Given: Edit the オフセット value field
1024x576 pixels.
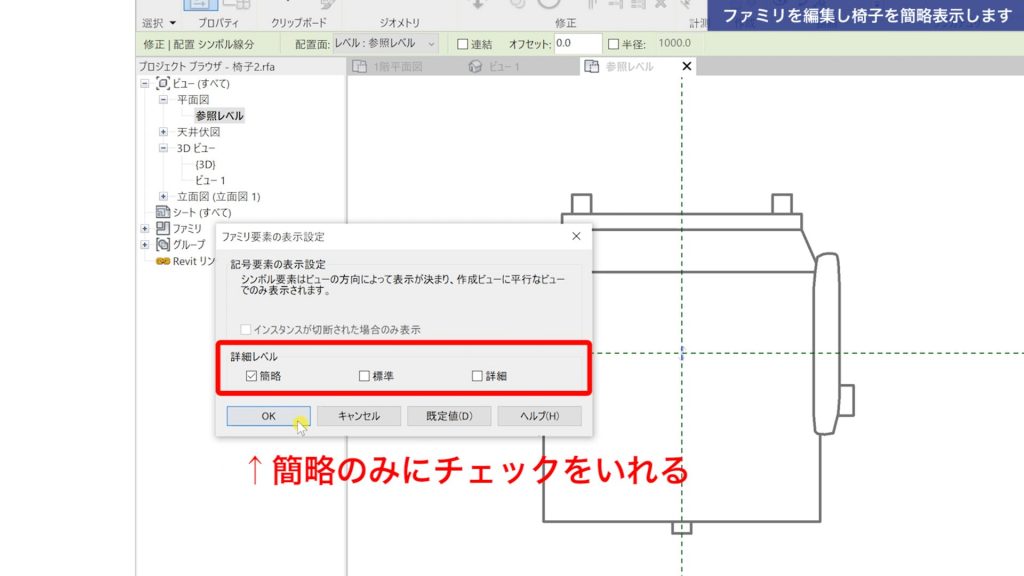Looking at the screenshot, I should (x=580, y=43).
